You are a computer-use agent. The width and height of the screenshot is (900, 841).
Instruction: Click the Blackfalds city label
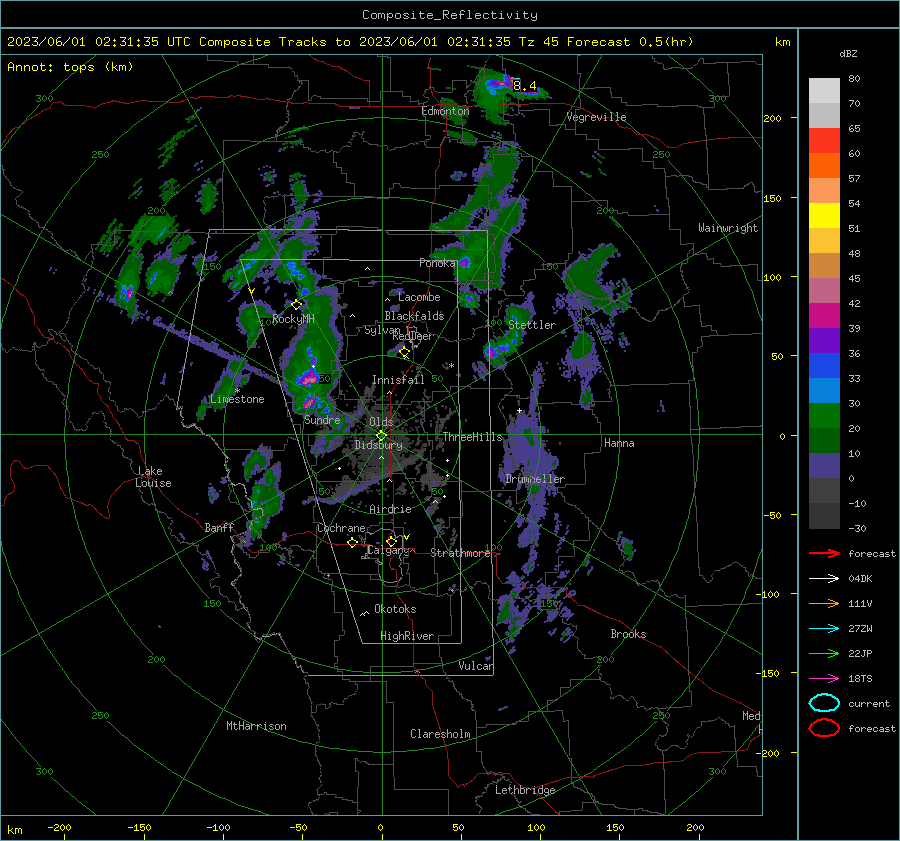[x=414, y=316]
